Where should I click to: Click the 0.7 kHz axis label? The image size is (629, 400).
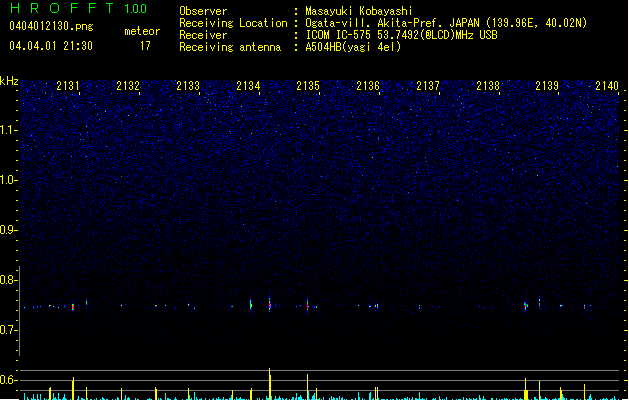(x=8, y=330)
